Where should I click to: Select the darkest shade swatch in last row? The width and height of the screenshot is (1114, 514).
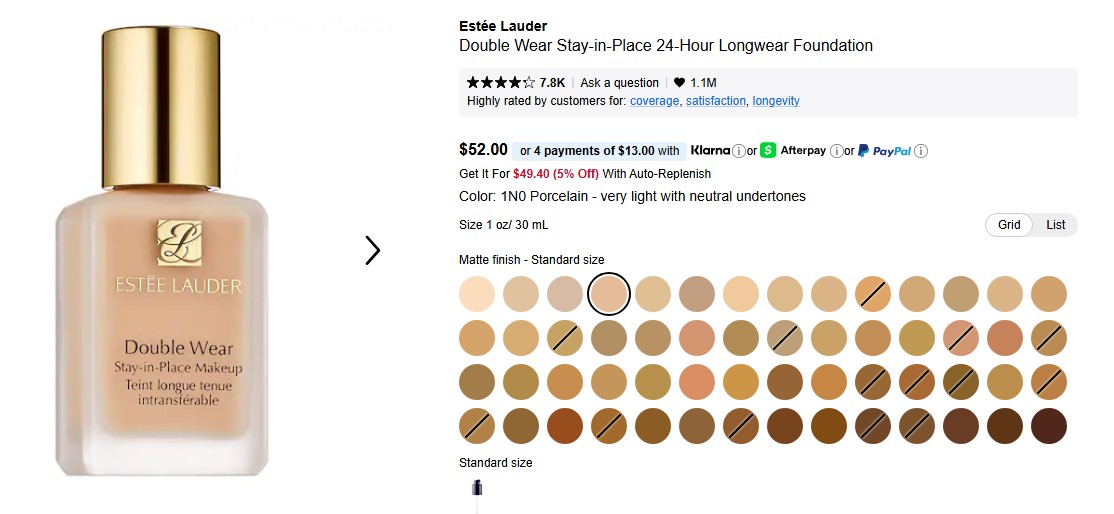1049,426
